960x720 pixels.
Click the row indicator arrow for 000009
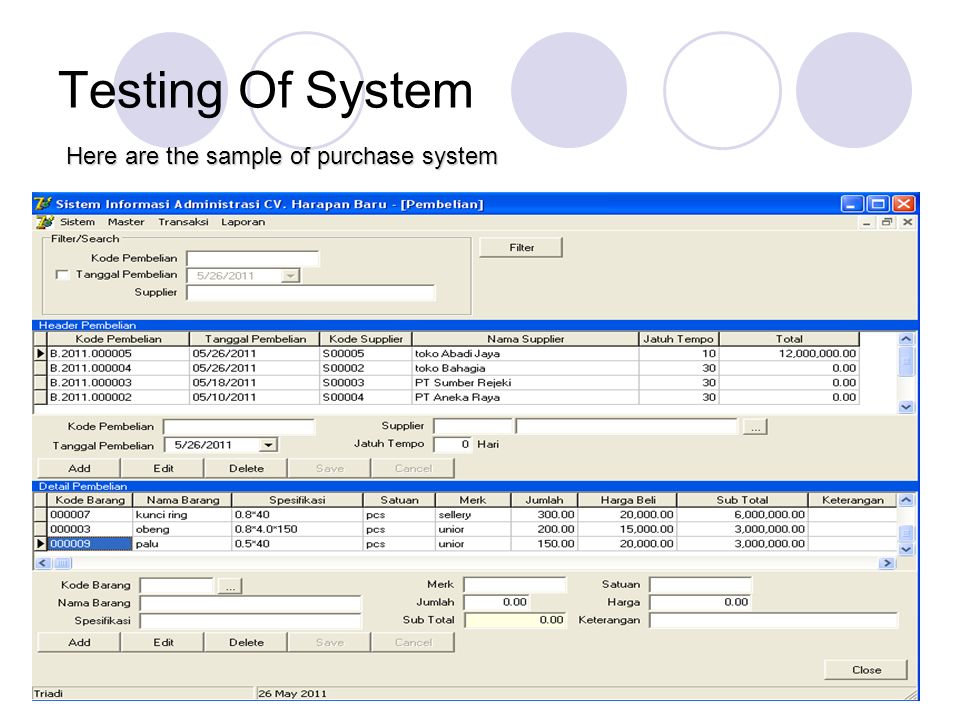[x=40, y=543]
